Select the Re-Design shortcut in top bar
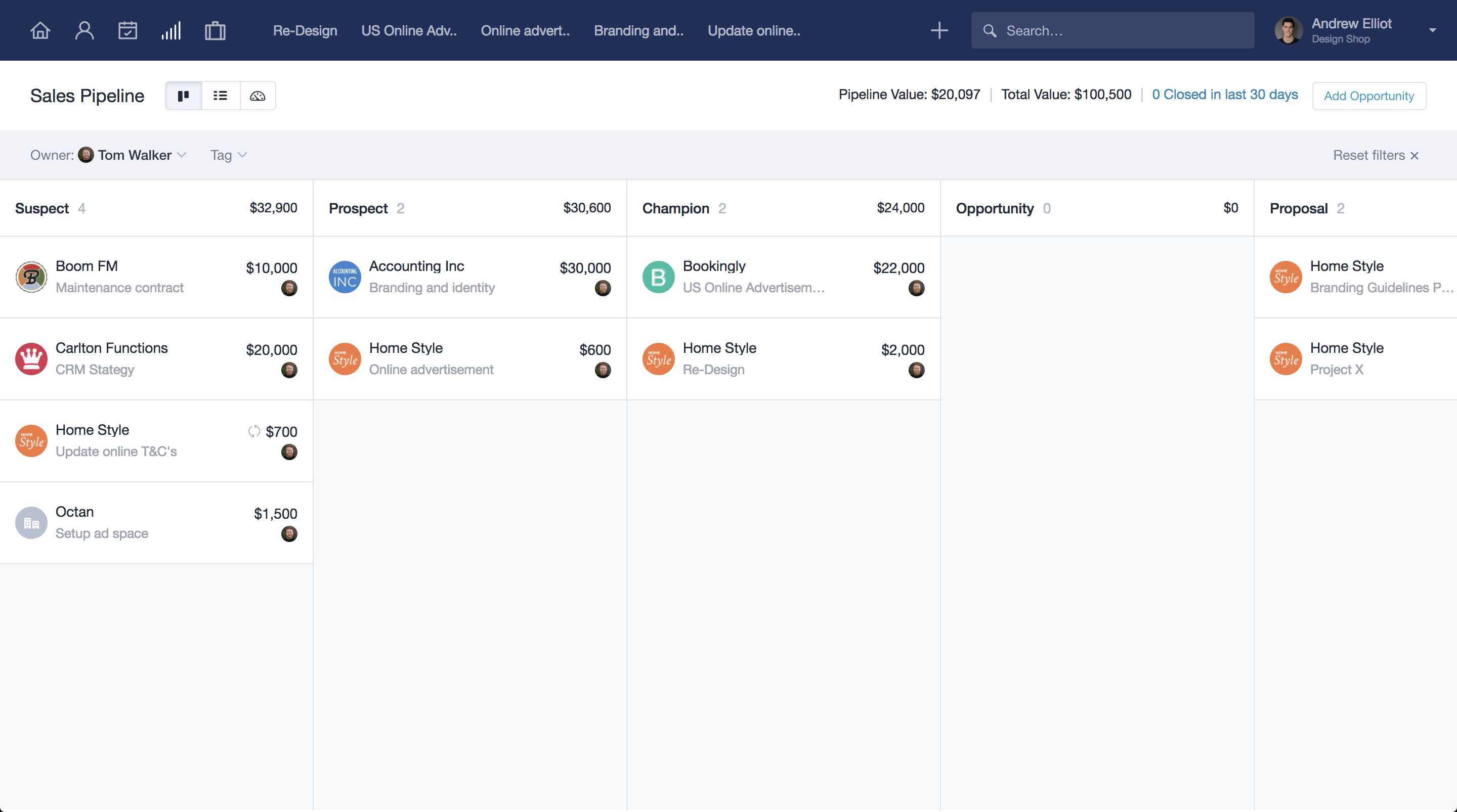 [305, 31]
